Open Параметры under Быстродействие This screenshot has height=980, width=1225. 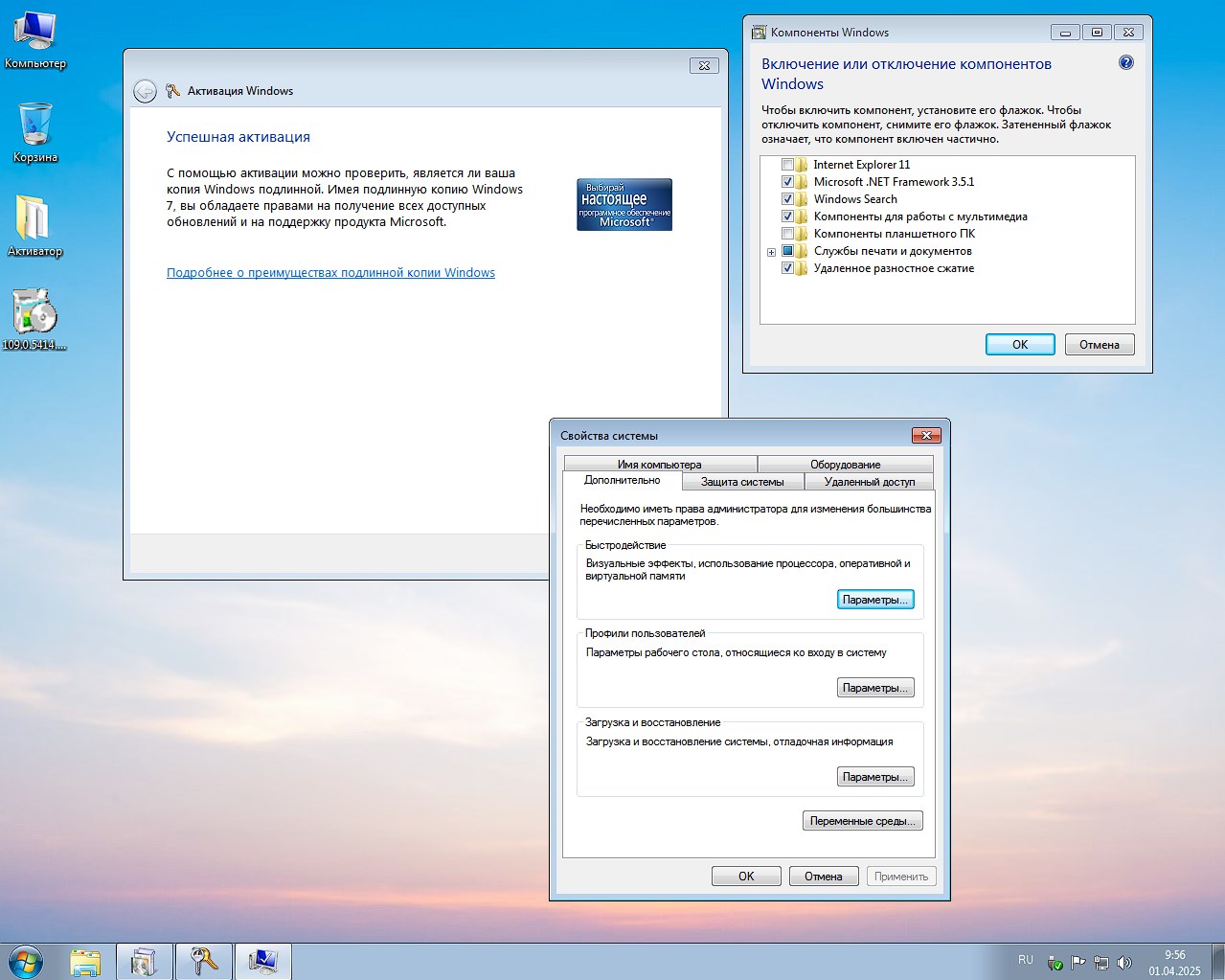pos(875,600)
